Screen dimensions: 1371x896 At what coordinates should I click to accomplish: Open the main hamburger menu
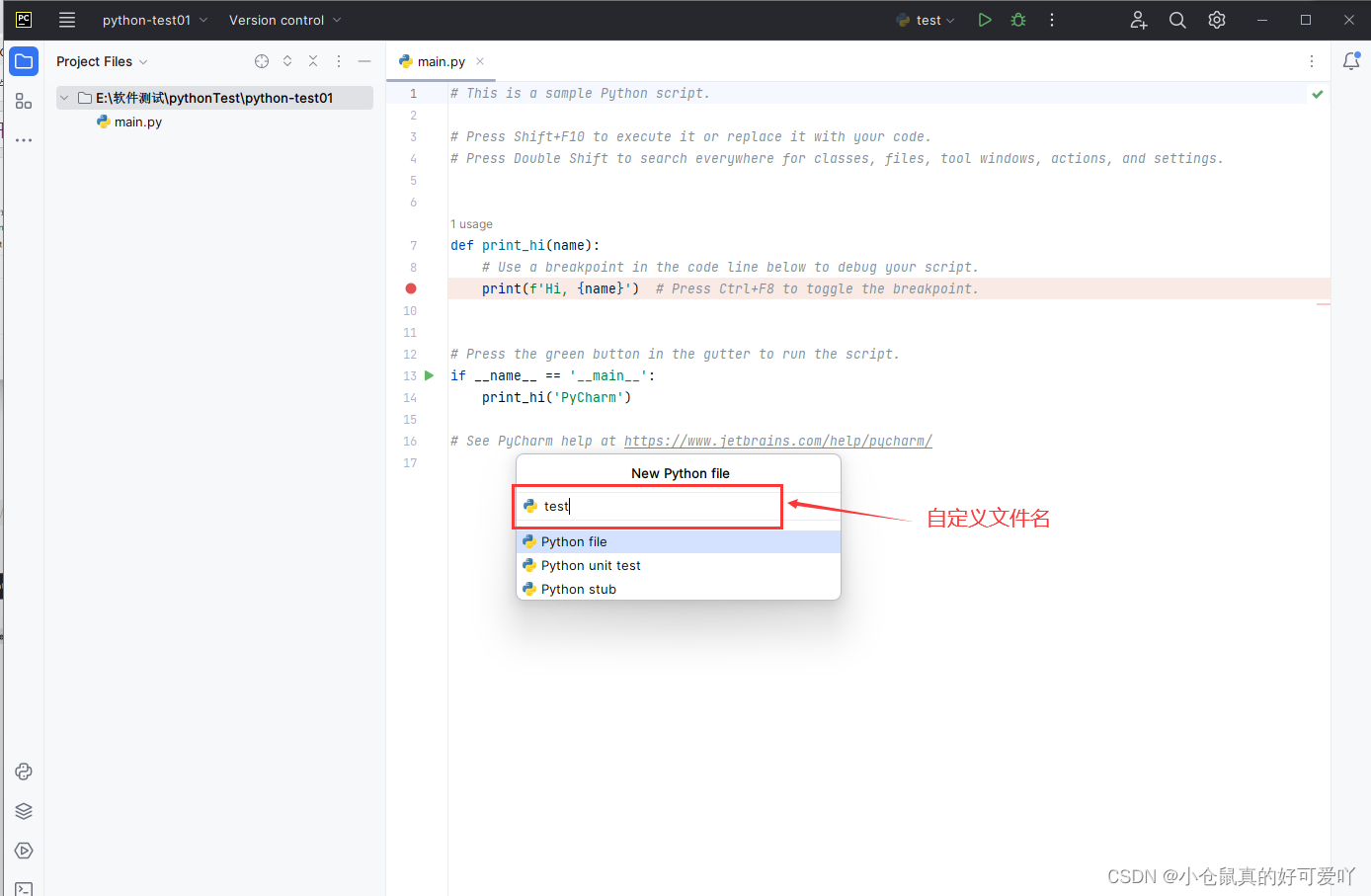tap(67, 20)
